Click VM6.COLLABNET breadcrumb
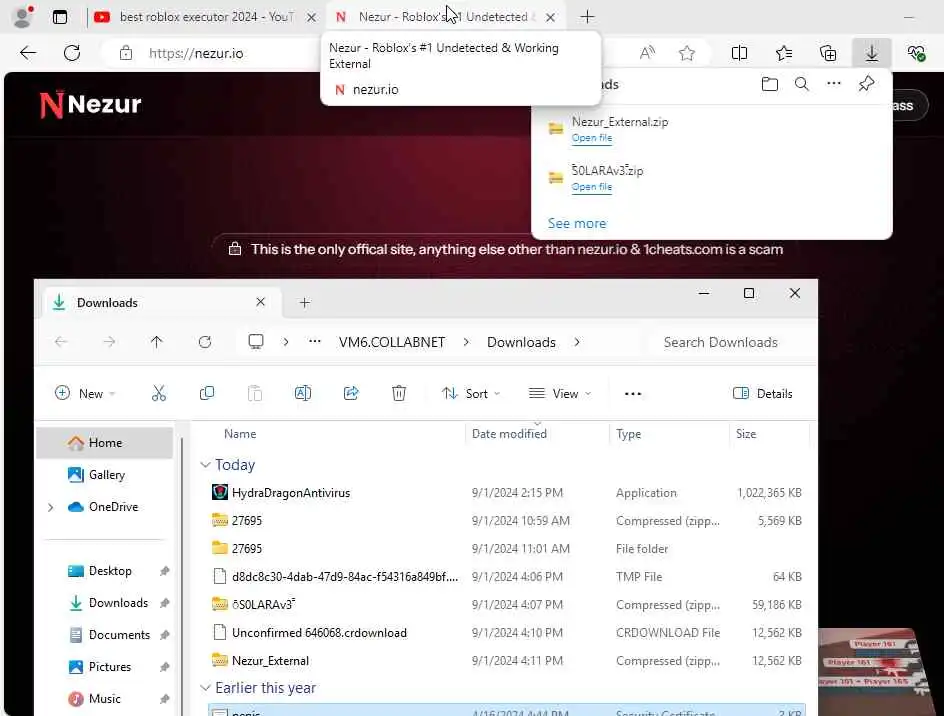 point(392,342)
